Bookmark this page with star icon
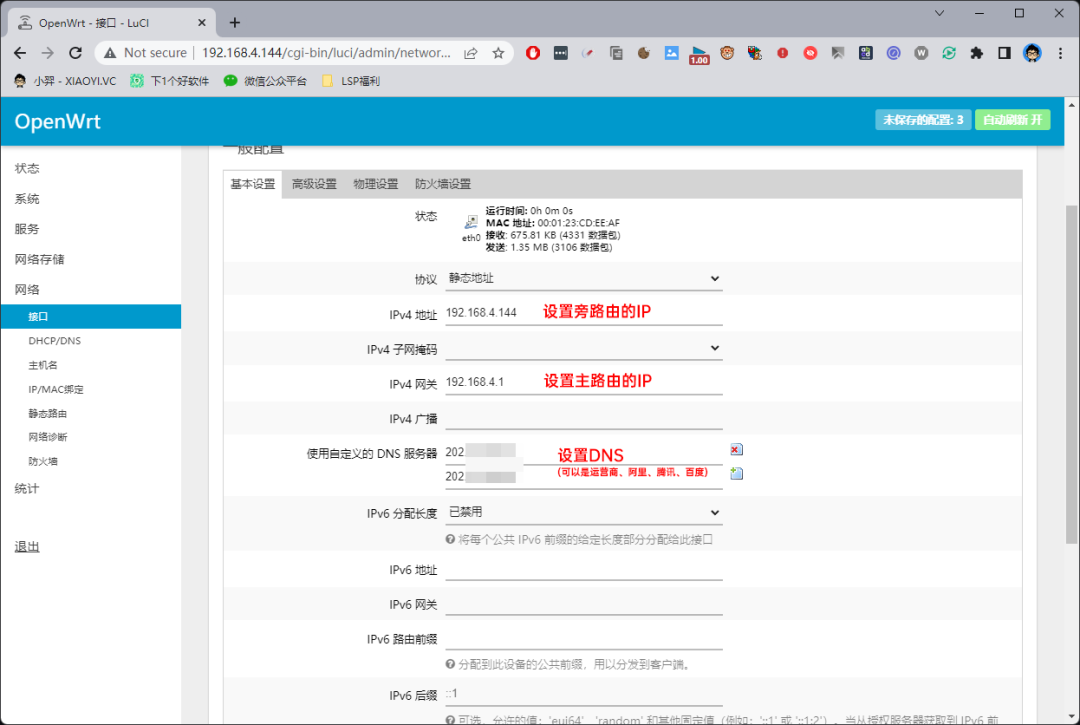This screenshot has height=725, width=1080. [x=498, y=53]
